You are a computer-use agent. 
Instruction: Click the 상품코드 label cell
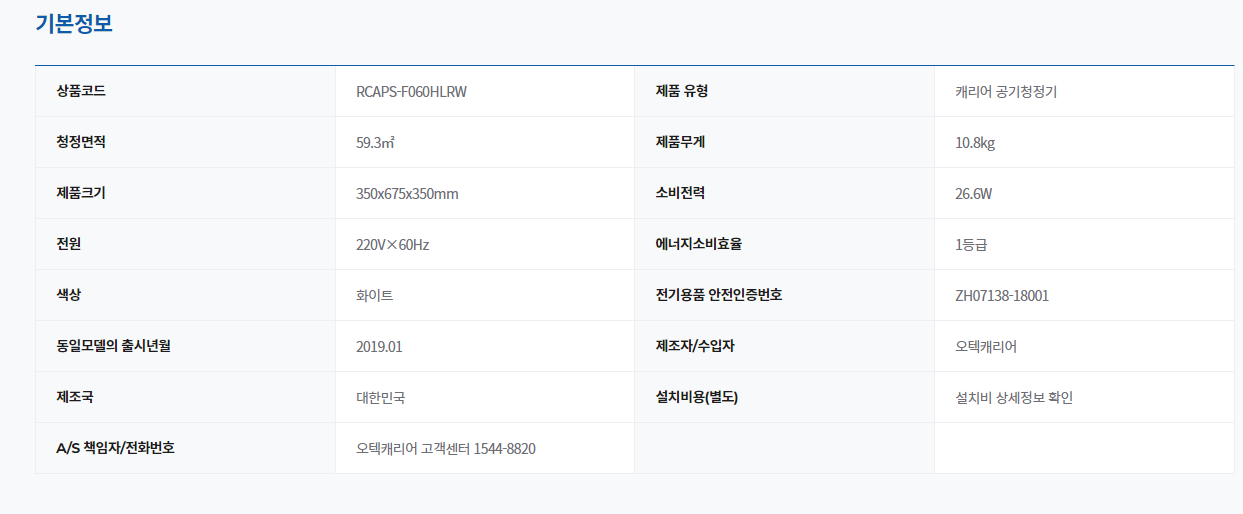point(81,91)
